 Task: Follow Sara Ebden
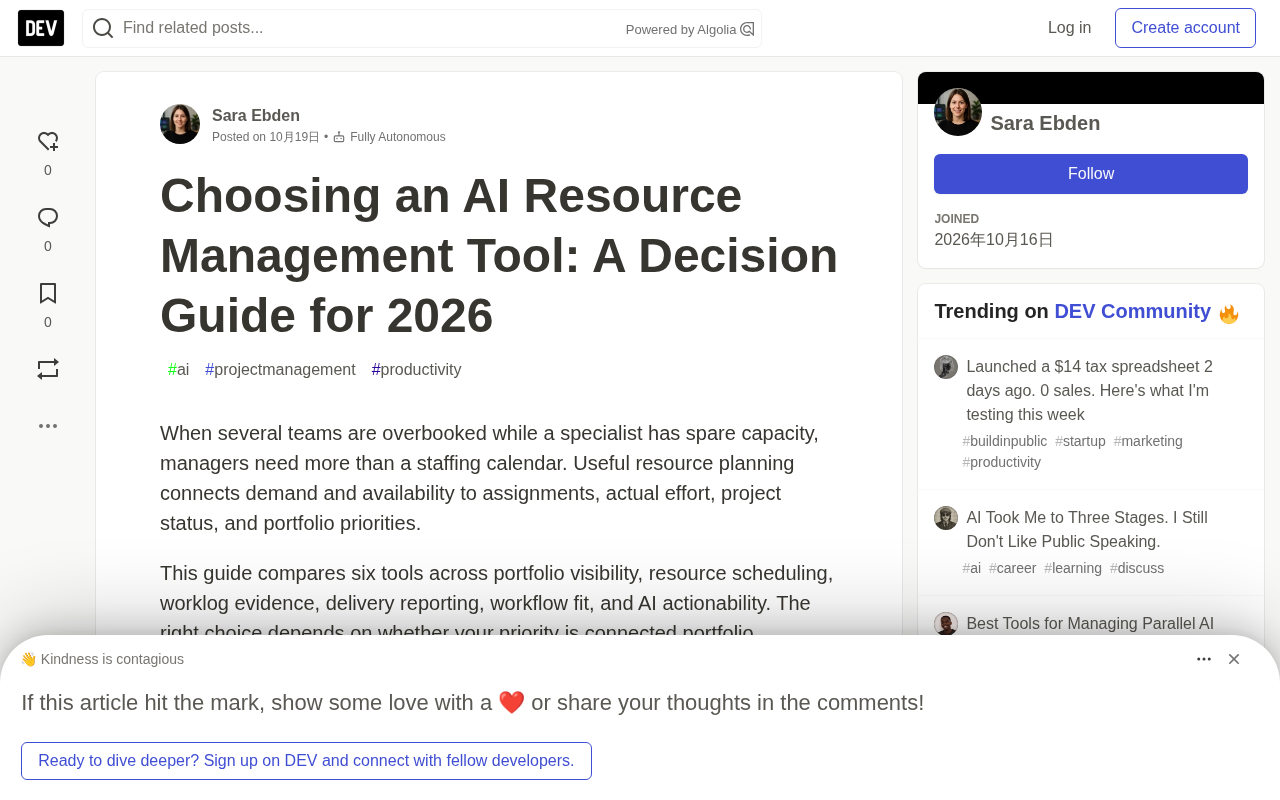click(1091, 174)
